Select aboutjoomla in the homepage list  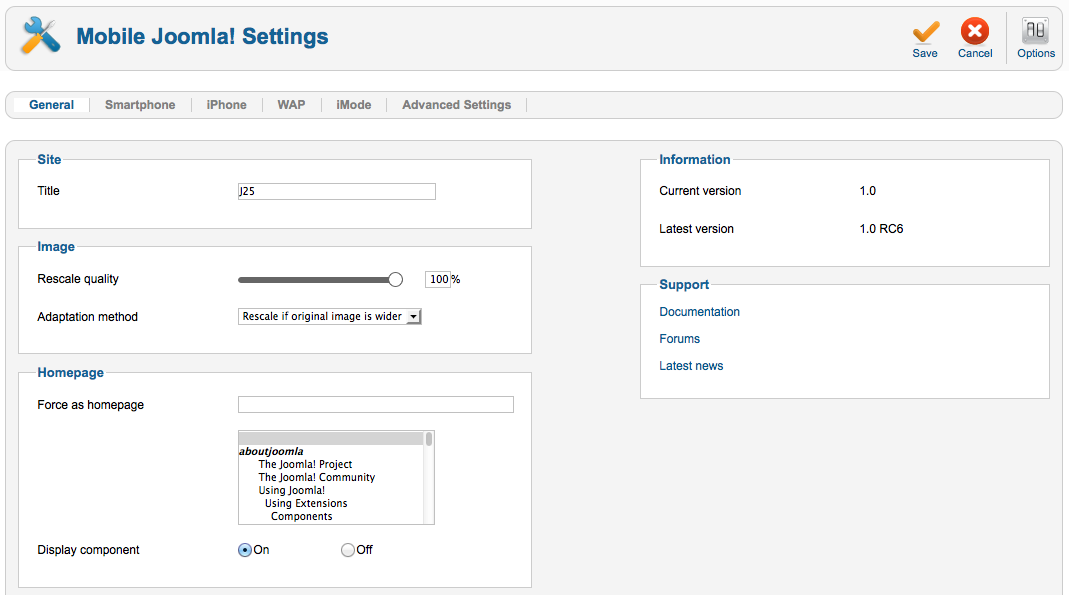tap(271, 451)
